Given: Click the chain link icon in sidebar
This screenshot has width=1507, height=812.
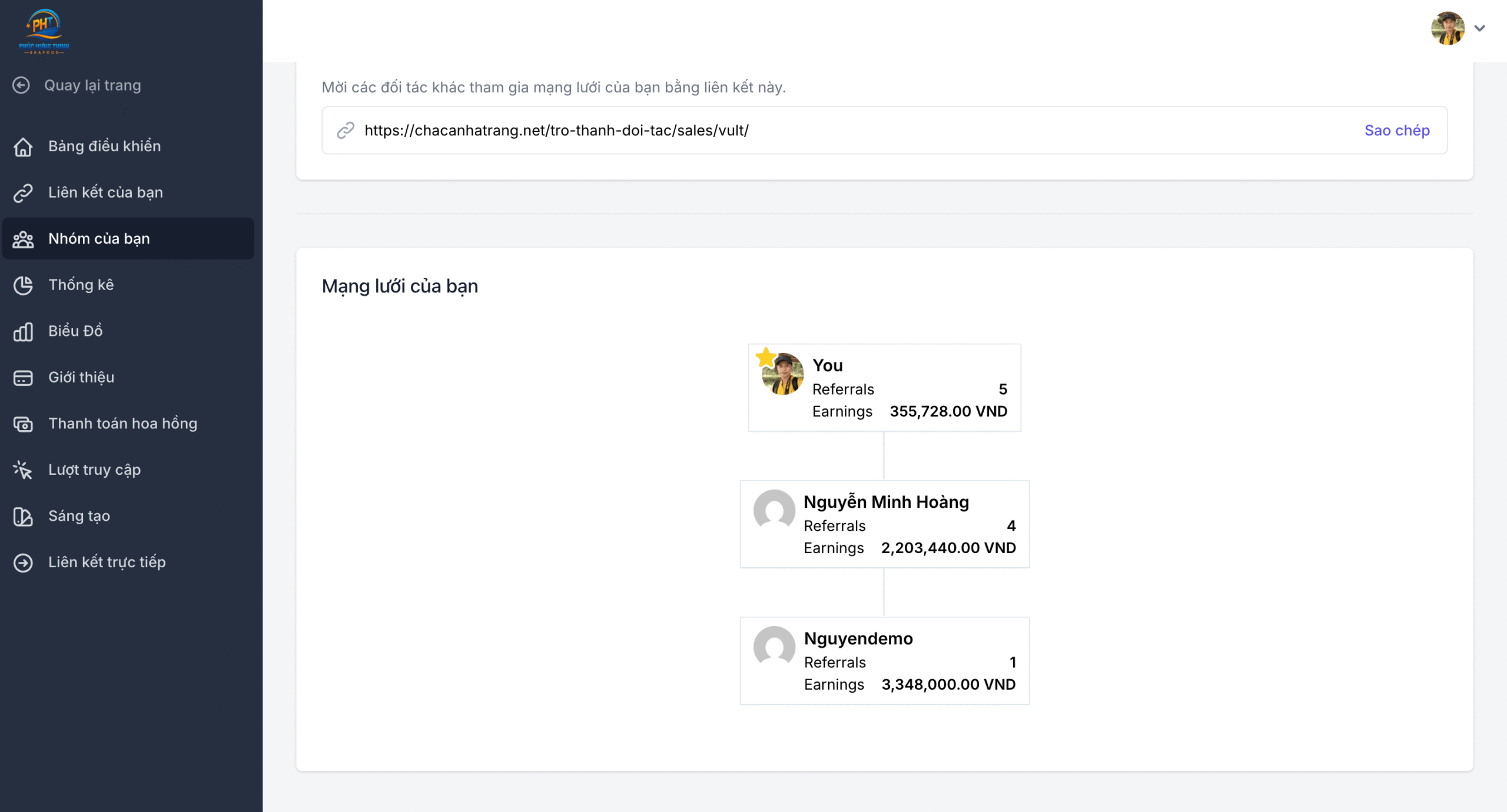Looking at the screenshot, I should click(23, 193).
